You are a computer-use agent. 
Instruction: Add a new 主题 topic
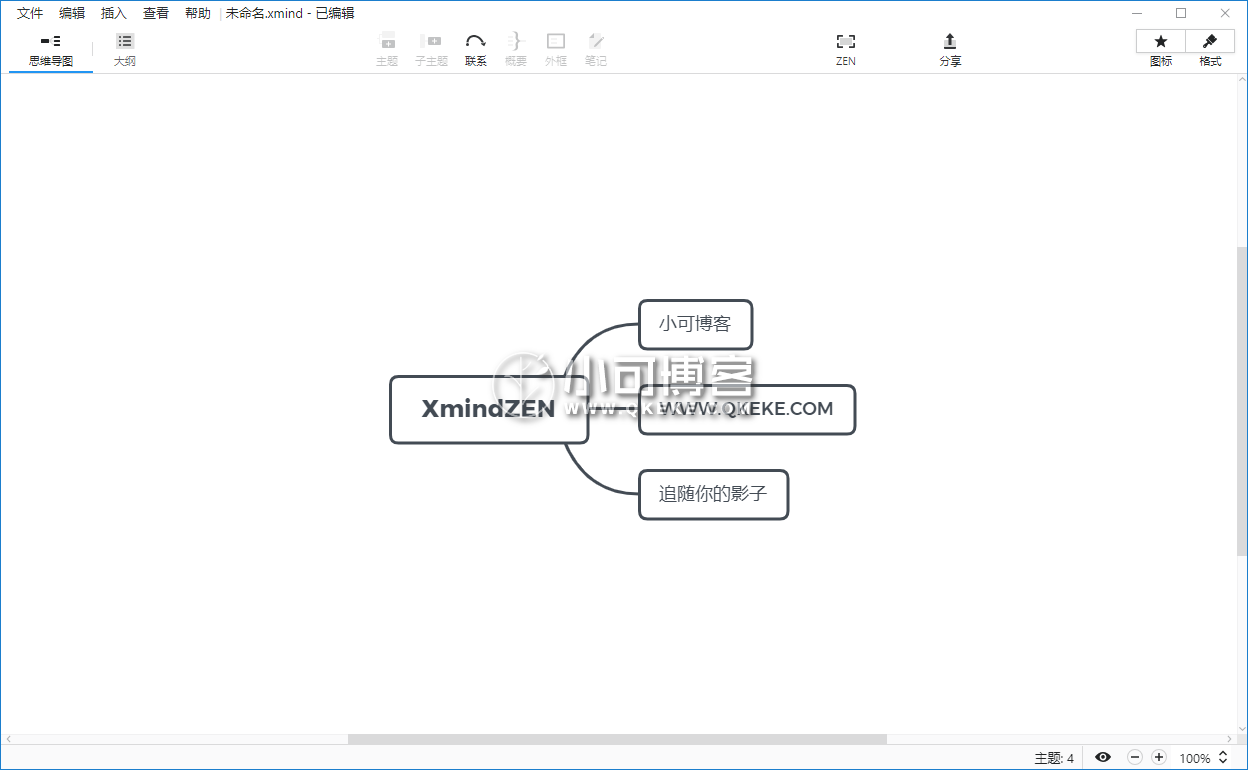[x=387, y=50]
